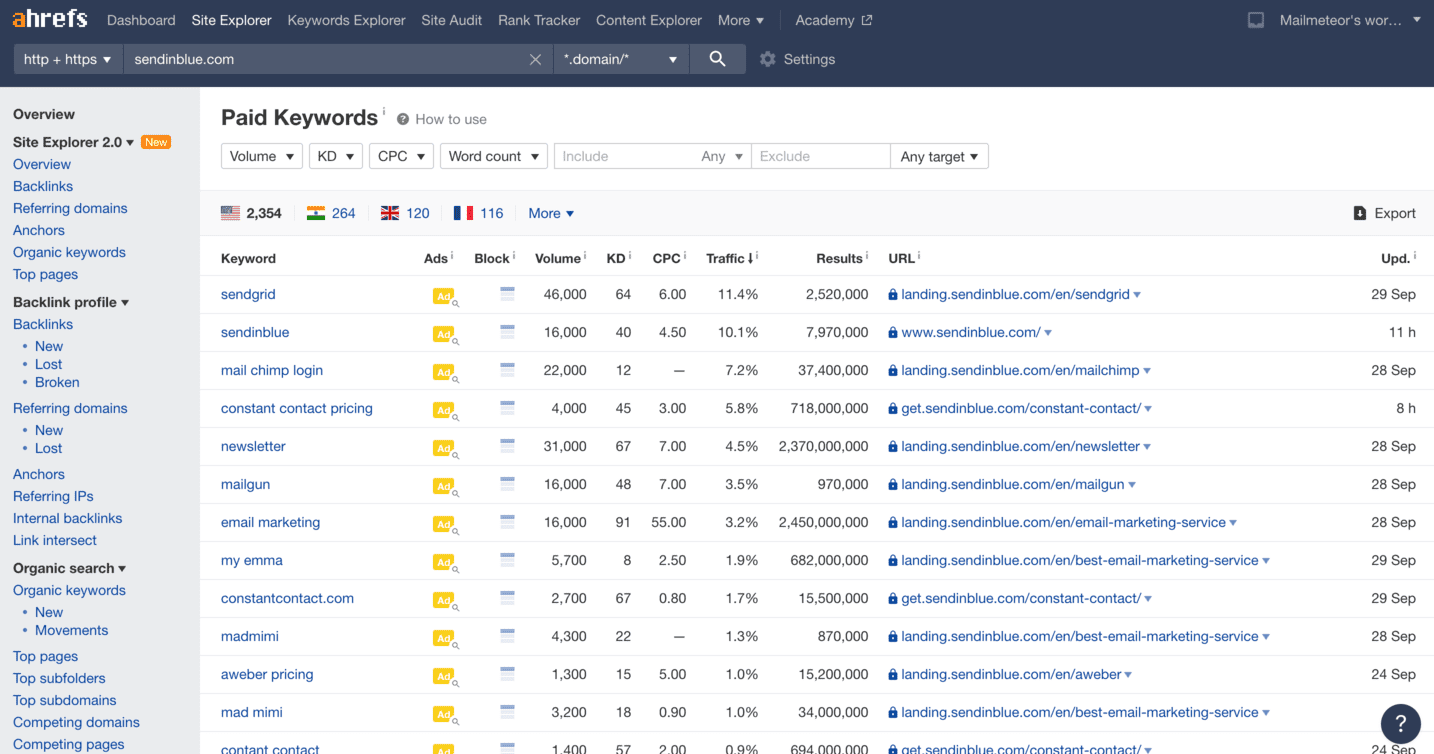The height and width of the screenshot is (754, 1434).
Task: Click the Include keywords input field
Action: (x=625, y=156)
